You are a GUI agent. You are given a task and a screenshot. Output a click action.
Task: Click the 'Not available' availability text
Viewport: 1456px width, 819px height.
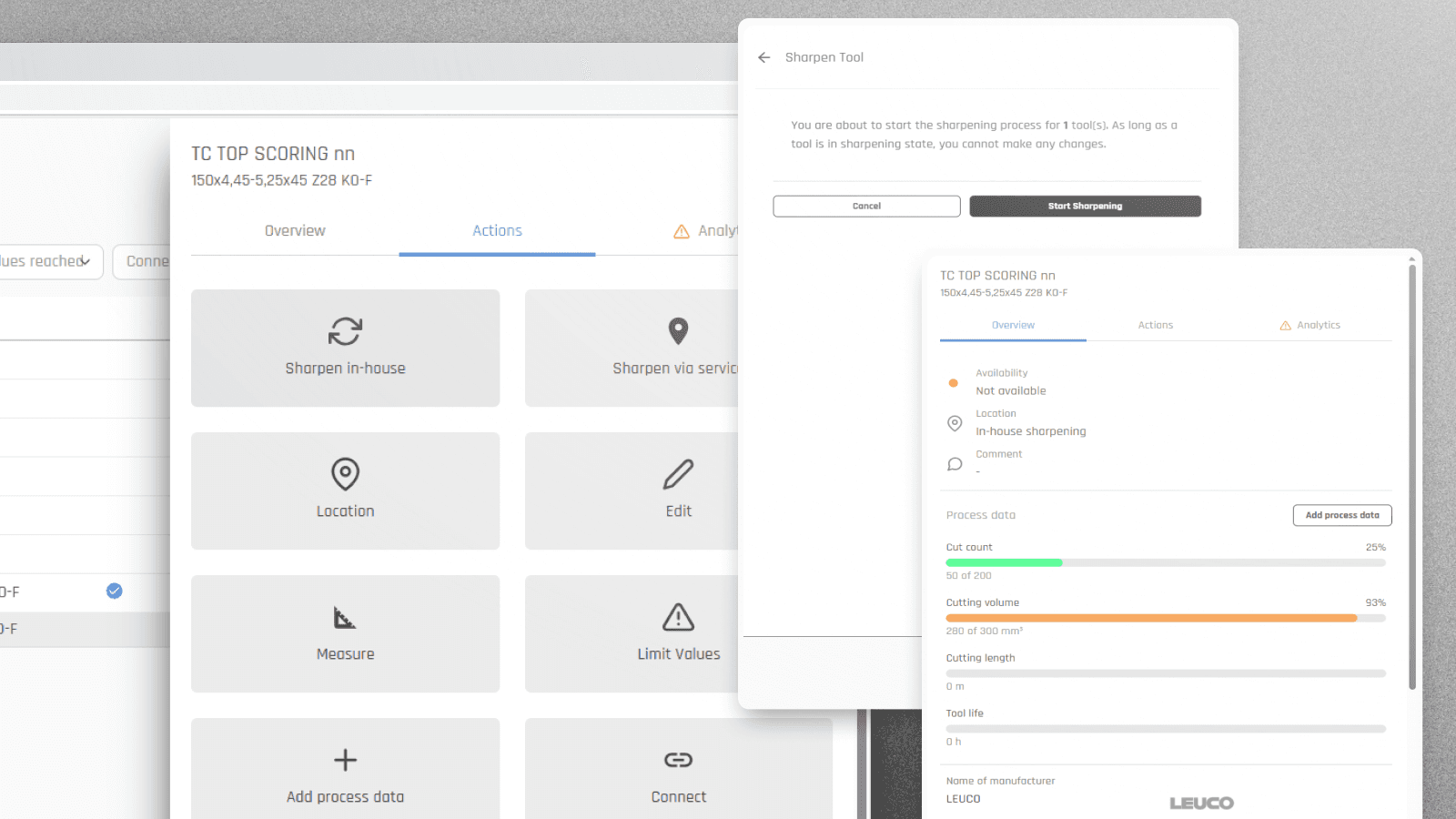pos(1011,391)
